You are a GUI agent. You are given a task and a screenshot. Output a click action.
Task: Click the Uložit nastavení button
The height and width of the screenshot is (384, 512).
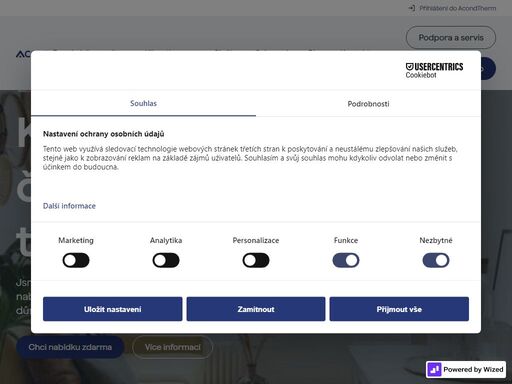pyautogui.click(x=113, y=309)
